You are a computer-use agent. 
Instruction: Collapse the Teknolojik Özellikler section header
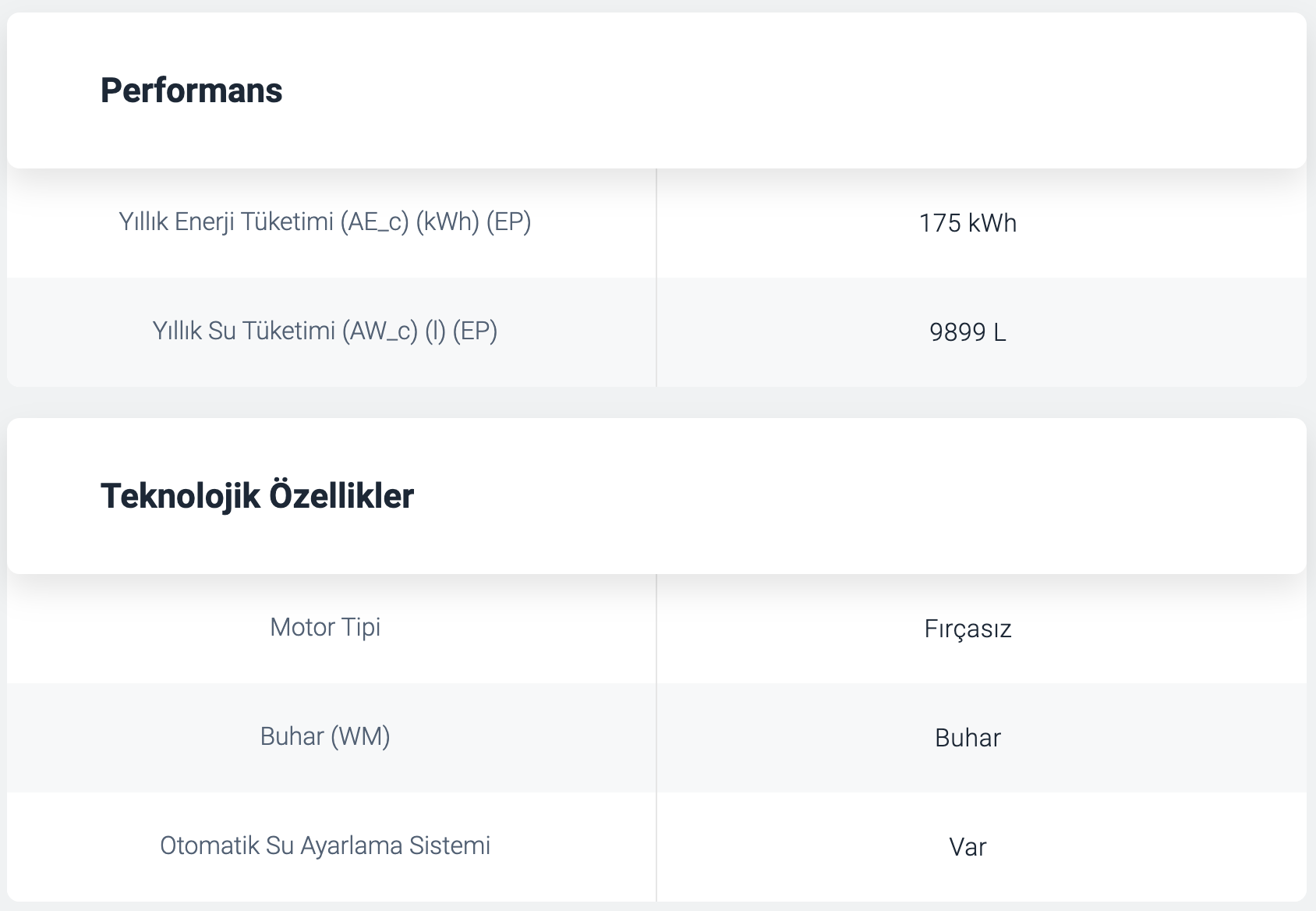(656, 496)
